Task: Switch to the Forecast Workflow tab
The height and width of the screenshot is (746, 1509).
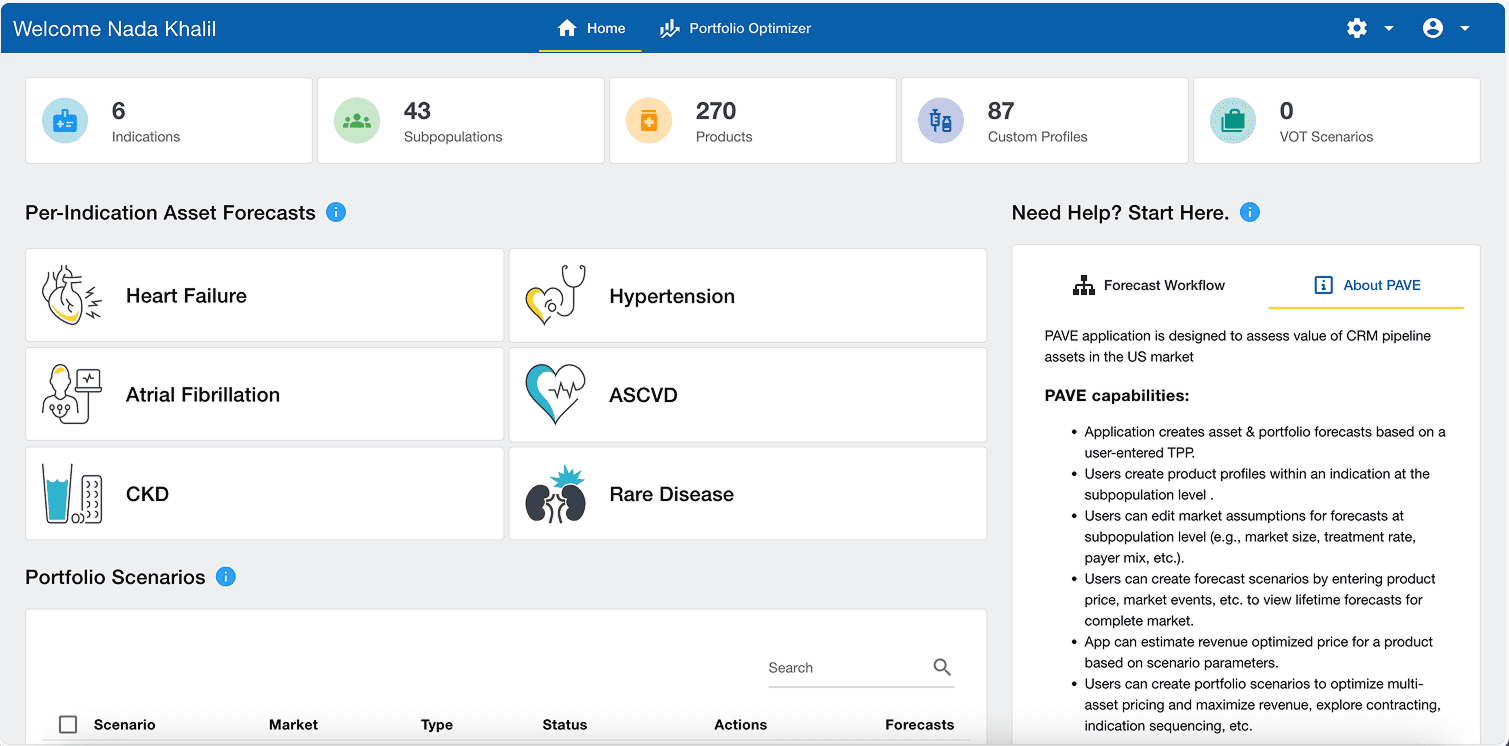Action: pyautogui.click(x=1150, y=285)
